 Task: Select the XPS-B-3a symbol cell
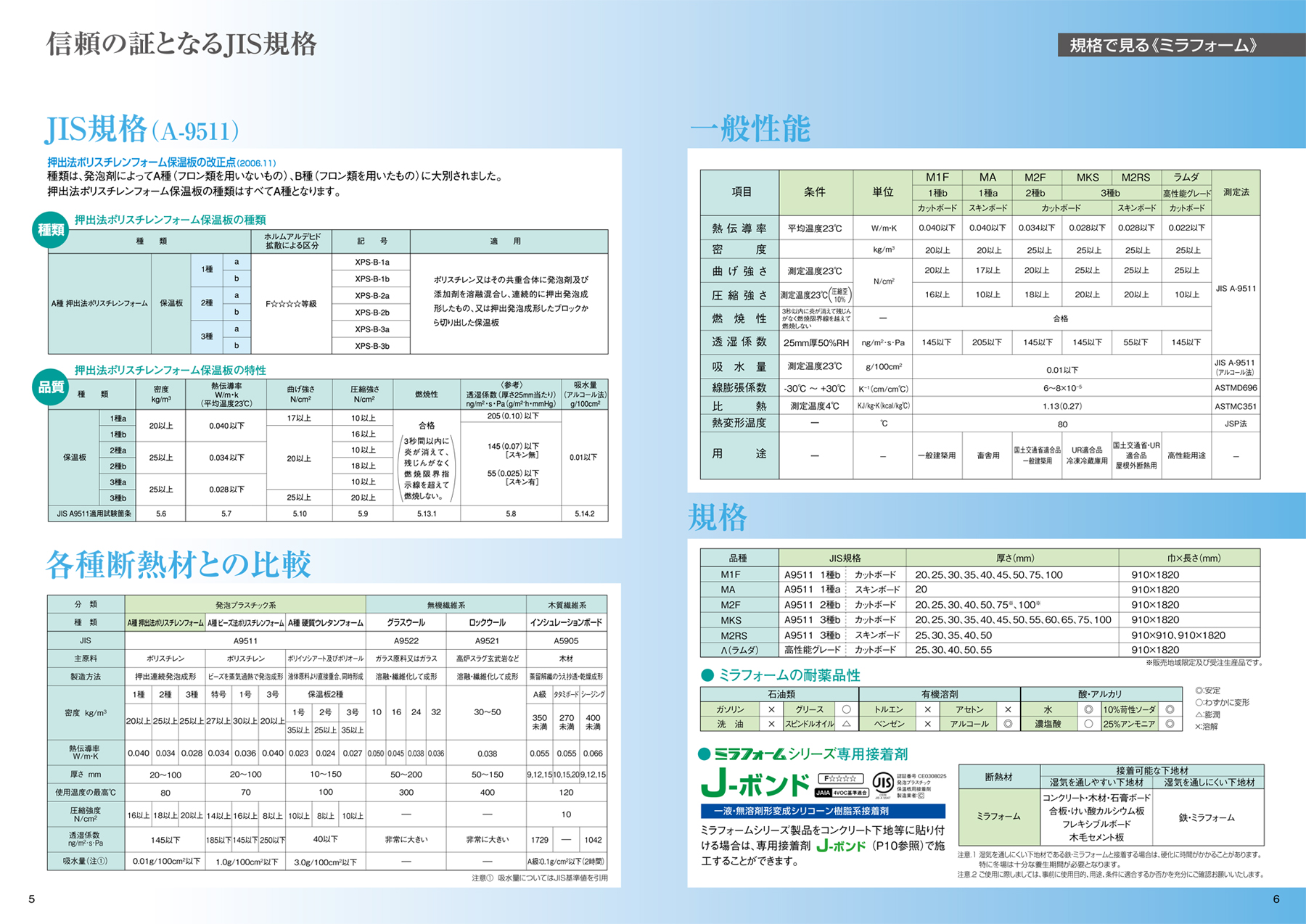(x=371, y=329)
